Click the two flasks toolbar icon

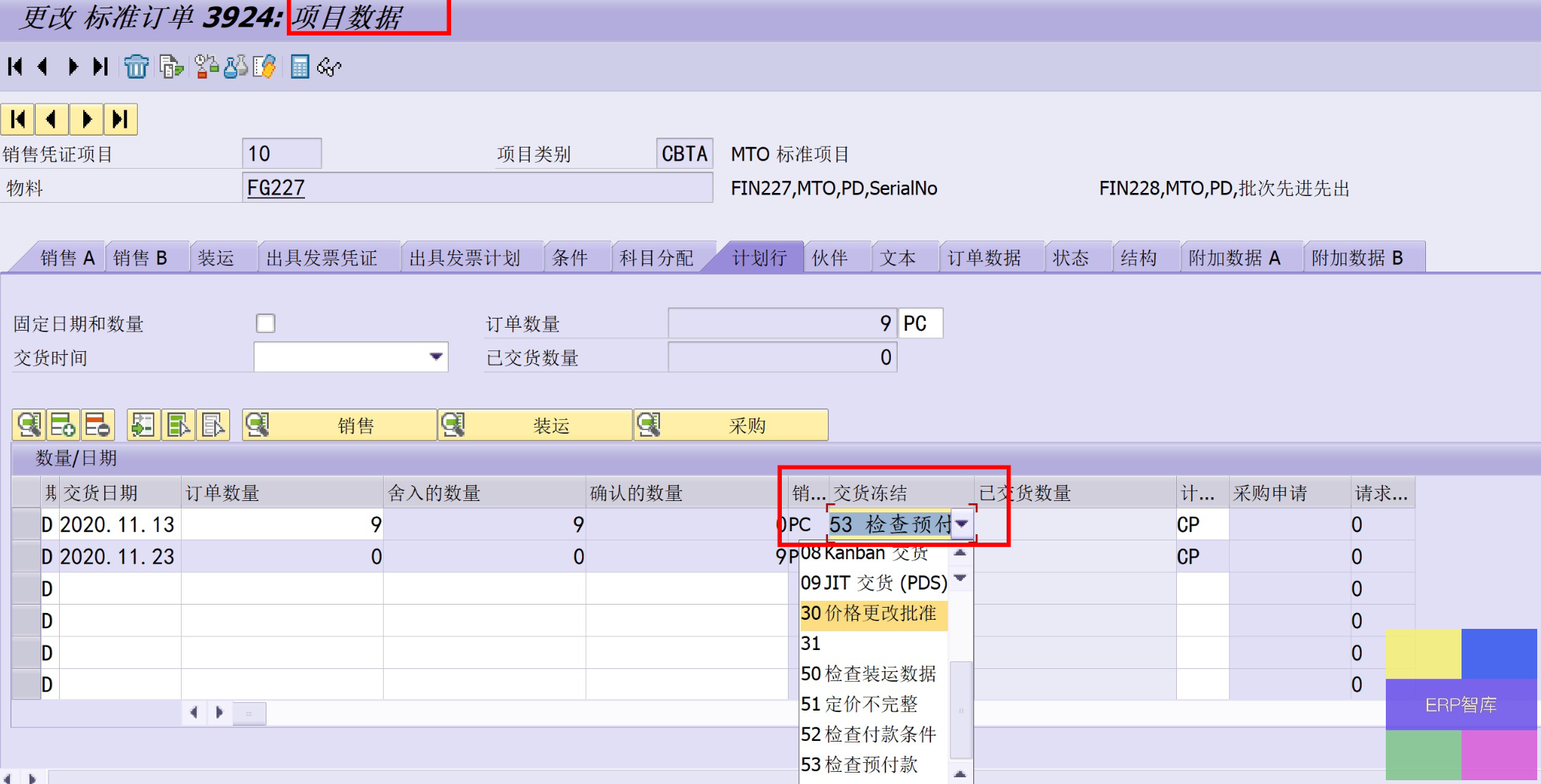235,67
